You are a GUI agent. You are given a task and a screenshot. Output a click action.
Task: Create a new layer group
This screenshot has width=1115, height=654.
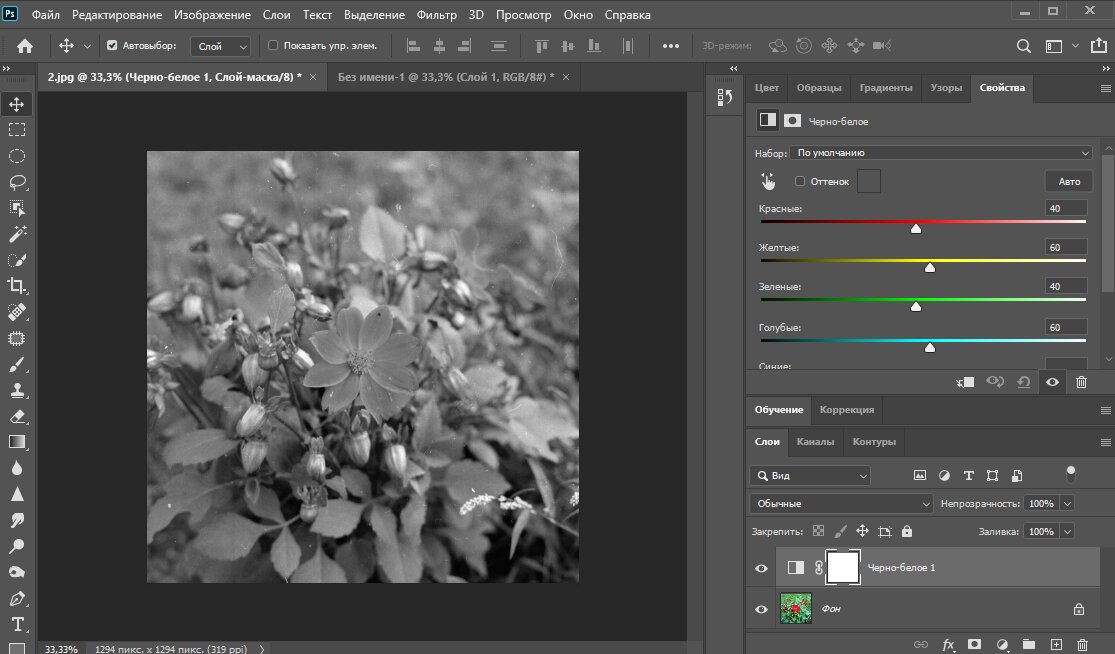(1028, 644)
